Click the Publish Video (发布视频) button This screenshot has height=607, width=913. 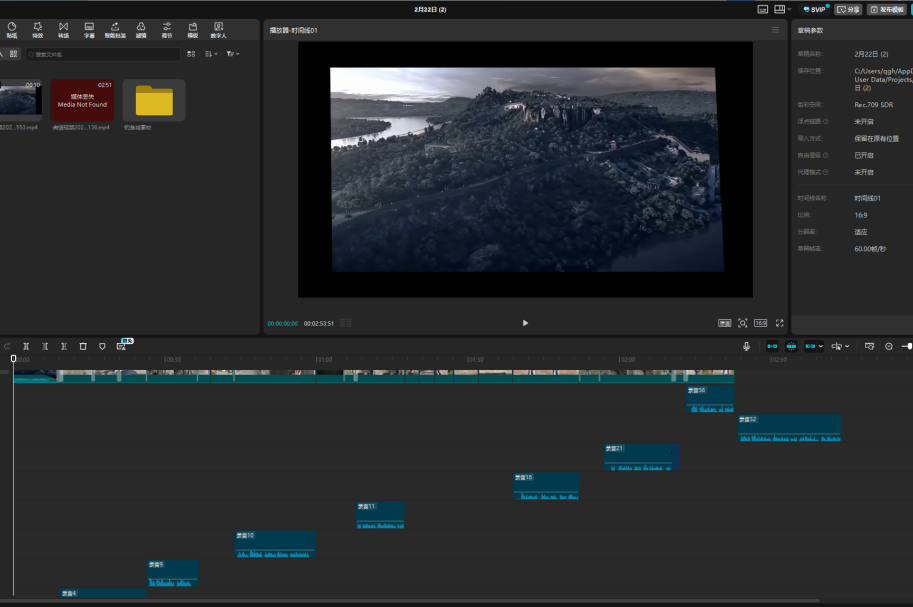[887, 9]
